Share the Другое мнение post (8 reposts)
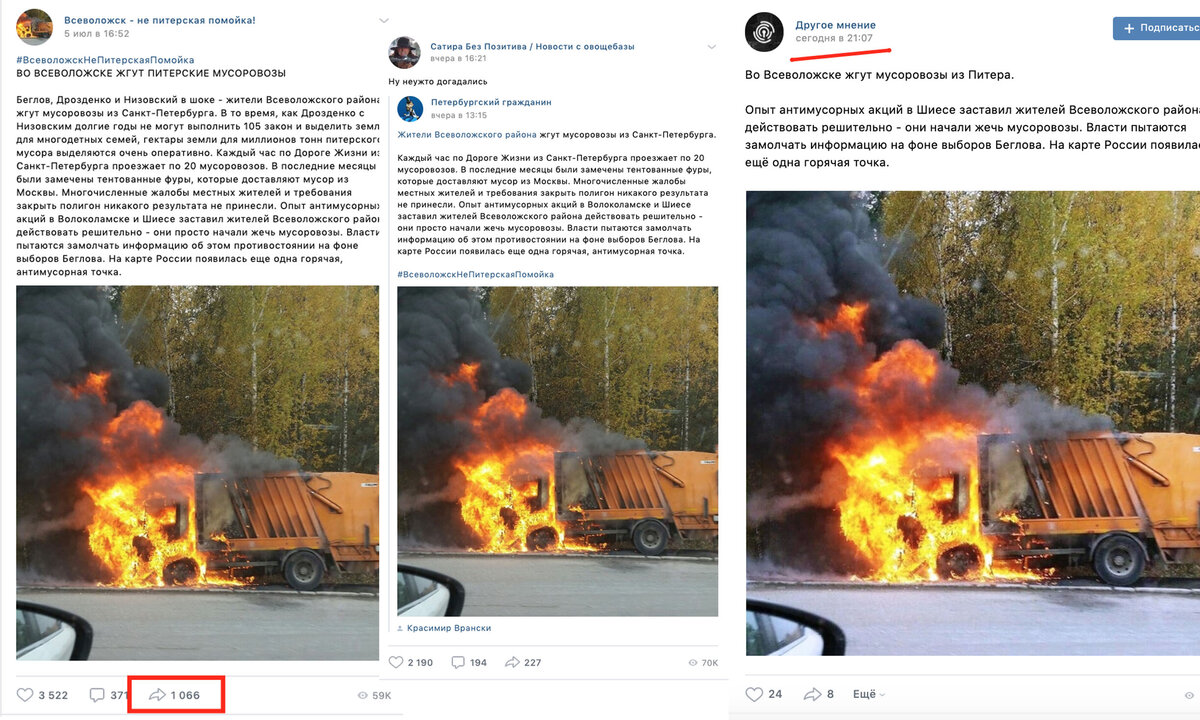Image resolution: width=1200 pixels, height=720 pixels. (817, 694)
